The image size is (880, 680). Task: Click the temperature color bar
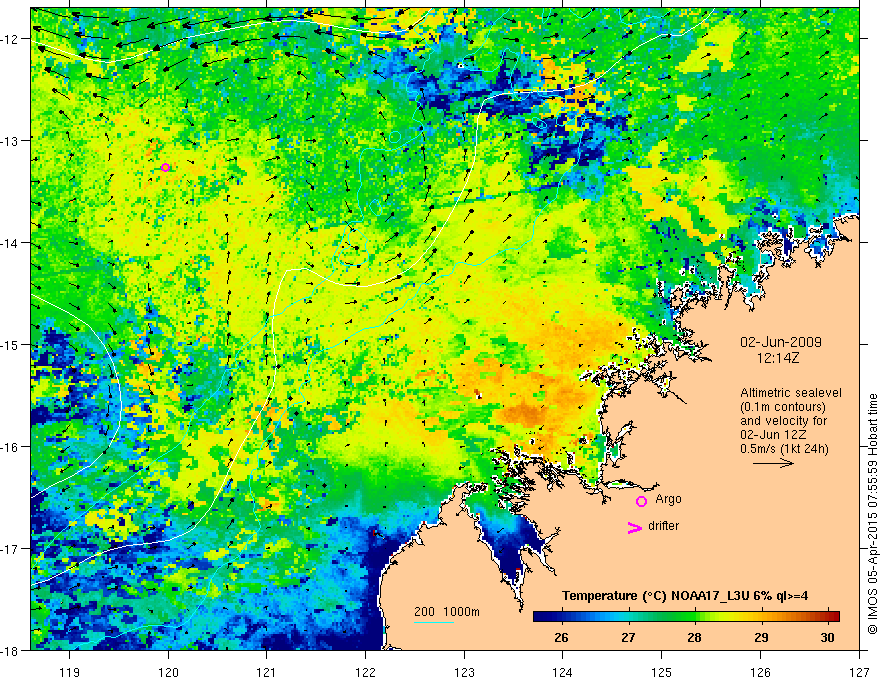coord(686,616)
